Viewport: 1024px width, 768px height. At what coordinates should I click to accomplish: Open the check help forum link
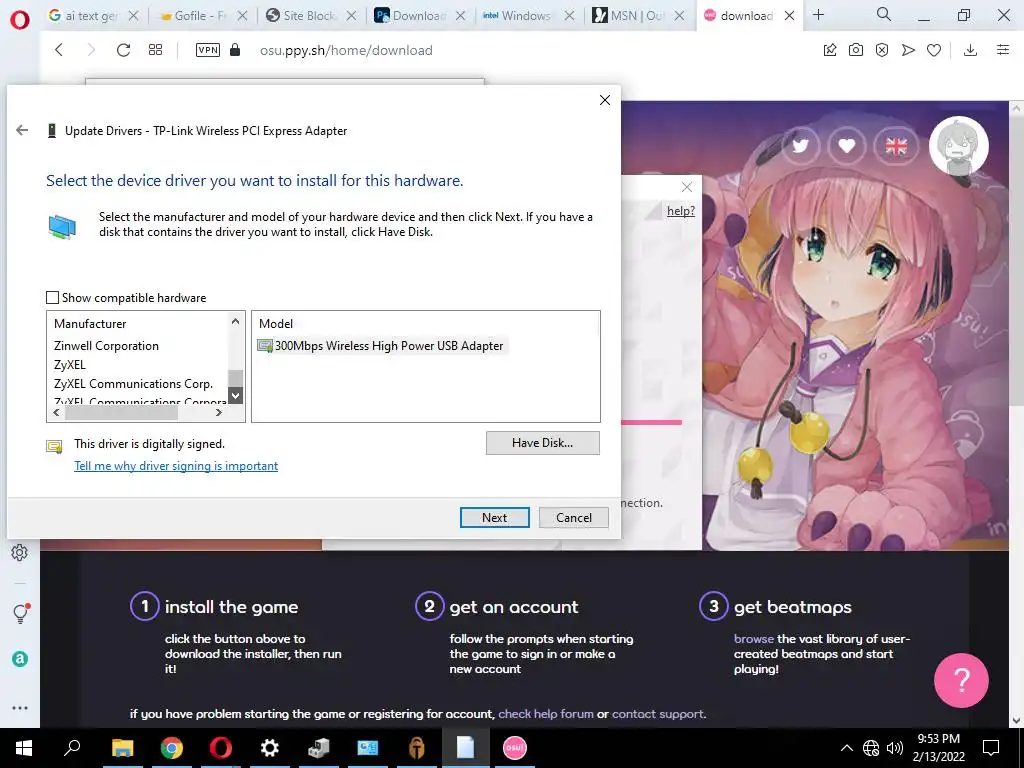(546, 714)
